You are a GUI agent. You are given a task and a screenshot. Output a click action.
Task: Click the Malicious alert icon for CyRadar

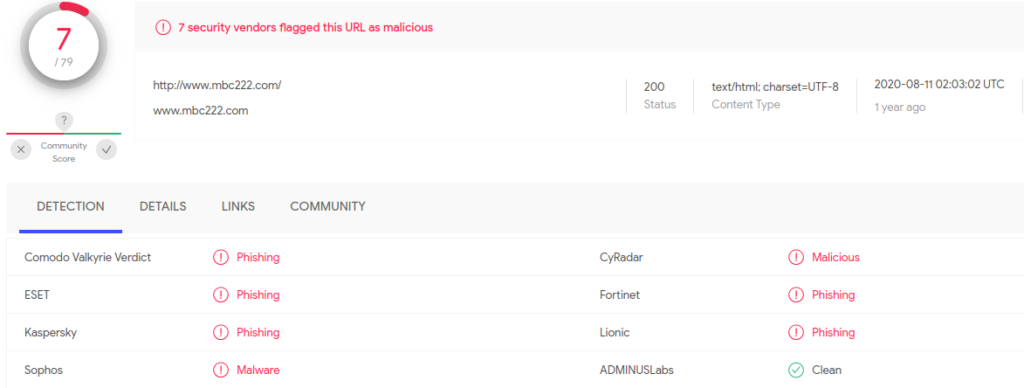796,257
